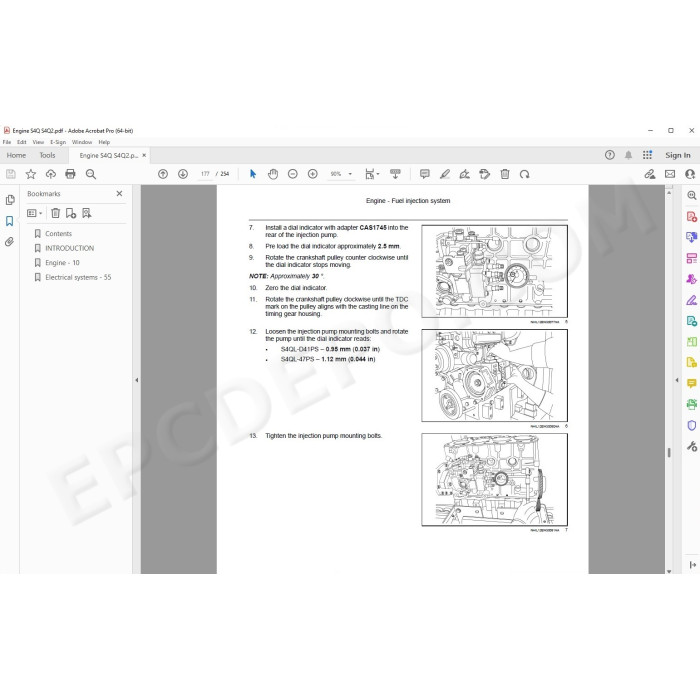
Task: Open the help question mark icon
Action: (x=609, y=155)
